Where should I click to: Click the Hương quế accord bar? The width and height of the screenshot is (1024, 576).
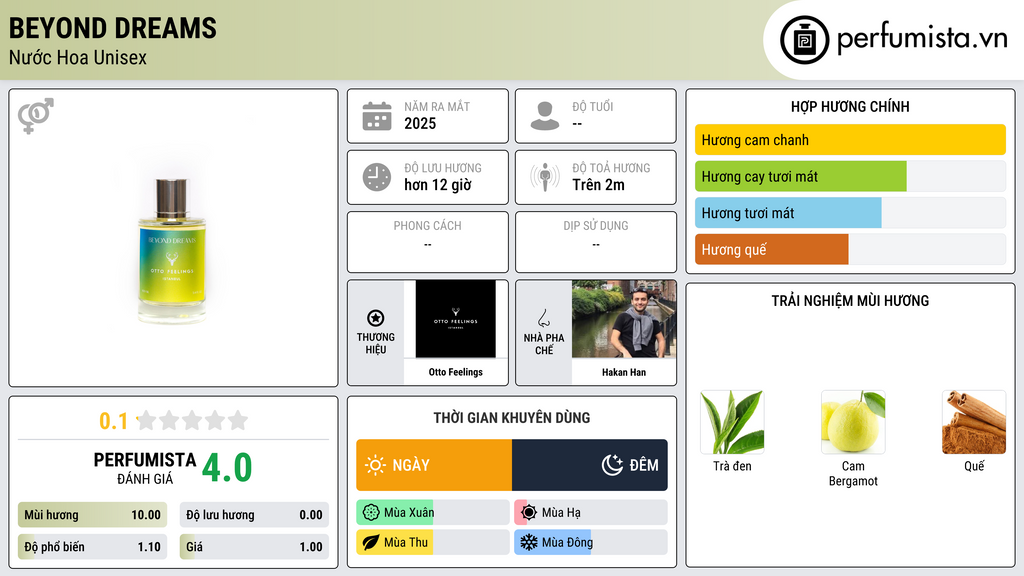850,249
